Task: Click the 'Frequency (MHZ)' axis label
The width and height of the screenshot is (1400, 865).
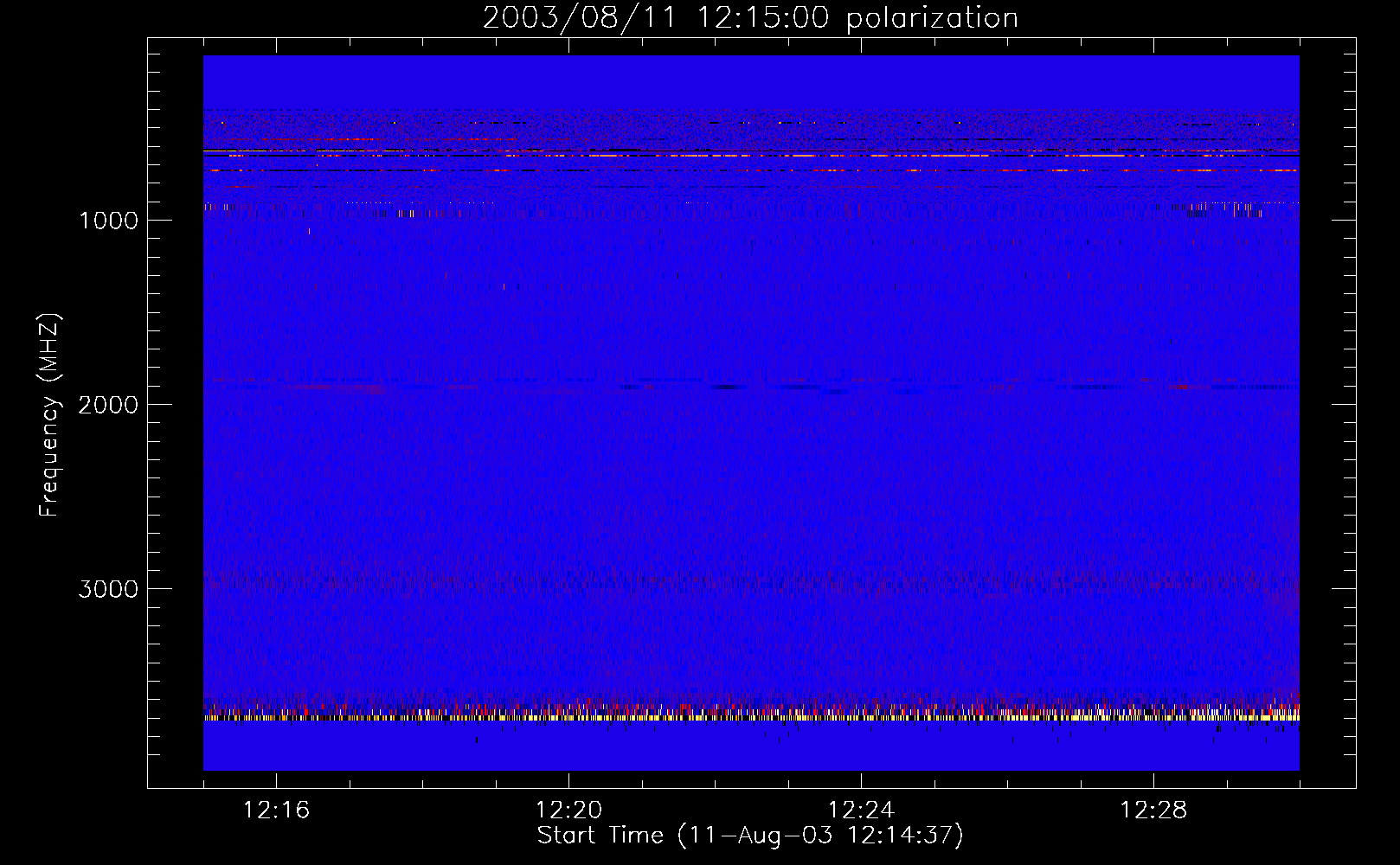Action: tap(50, 416)
